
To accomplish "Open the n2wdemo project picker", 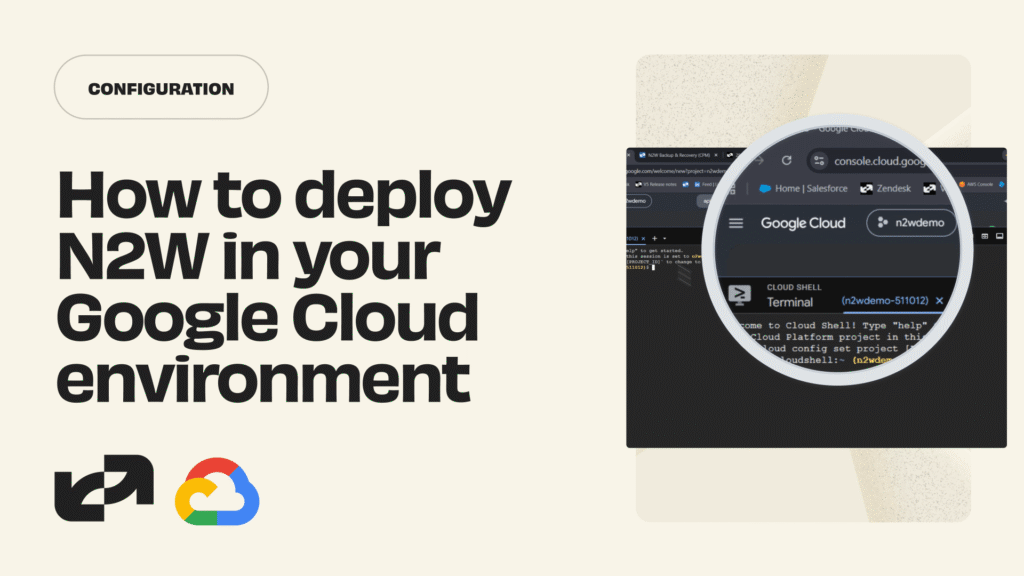I will click(911, 223).
